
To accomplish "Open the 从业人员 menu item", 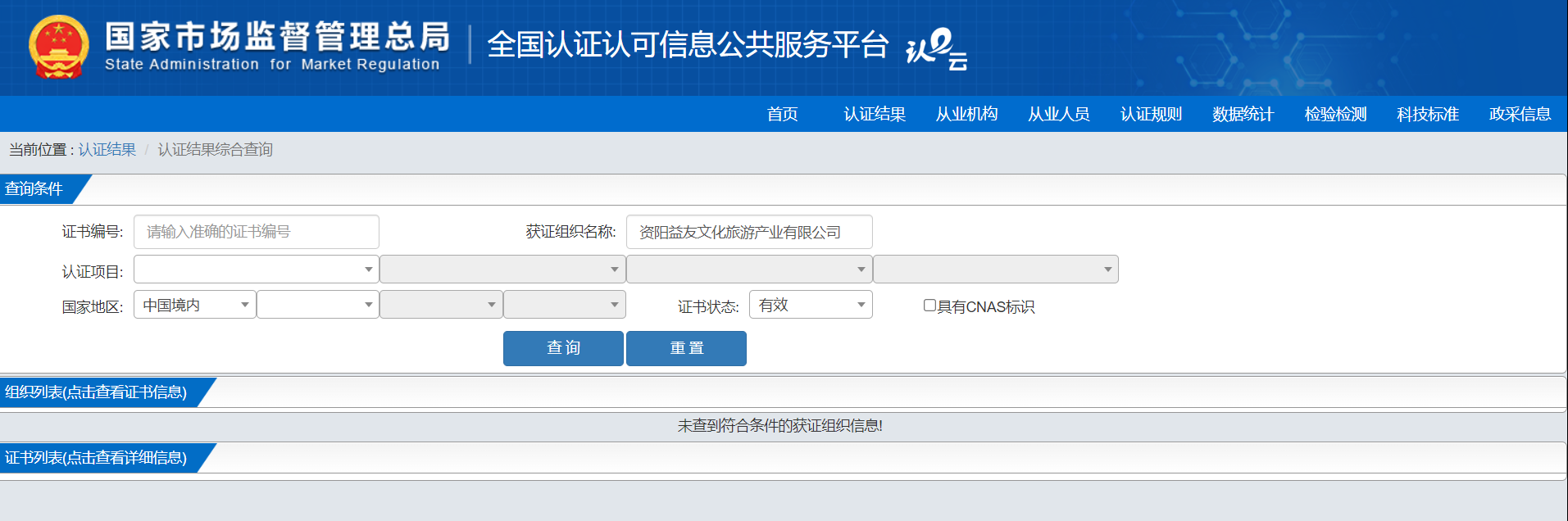I will (1059, 114).
